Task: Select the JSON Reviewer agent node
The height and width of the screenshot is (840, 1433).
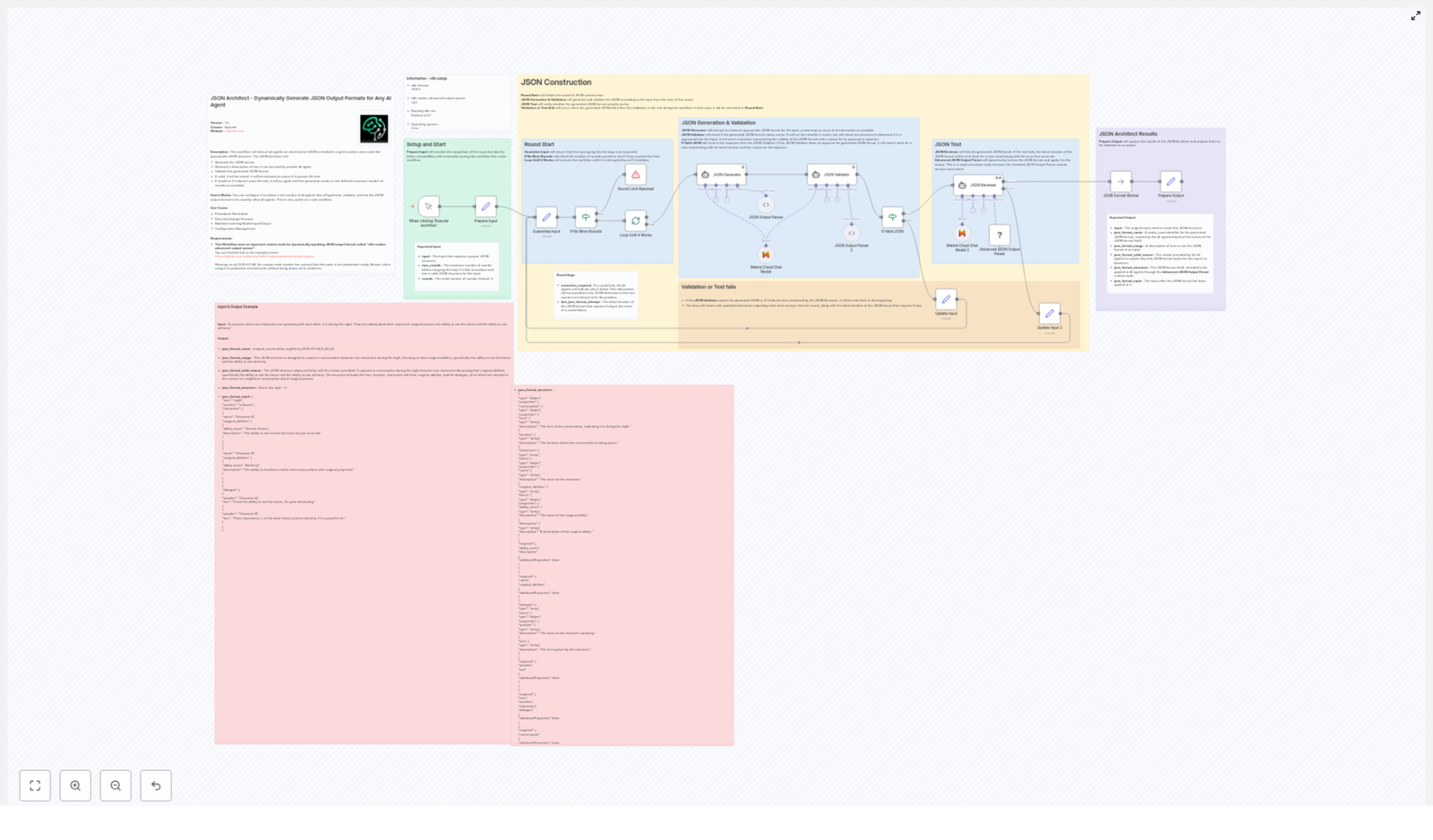Action: 977,184
